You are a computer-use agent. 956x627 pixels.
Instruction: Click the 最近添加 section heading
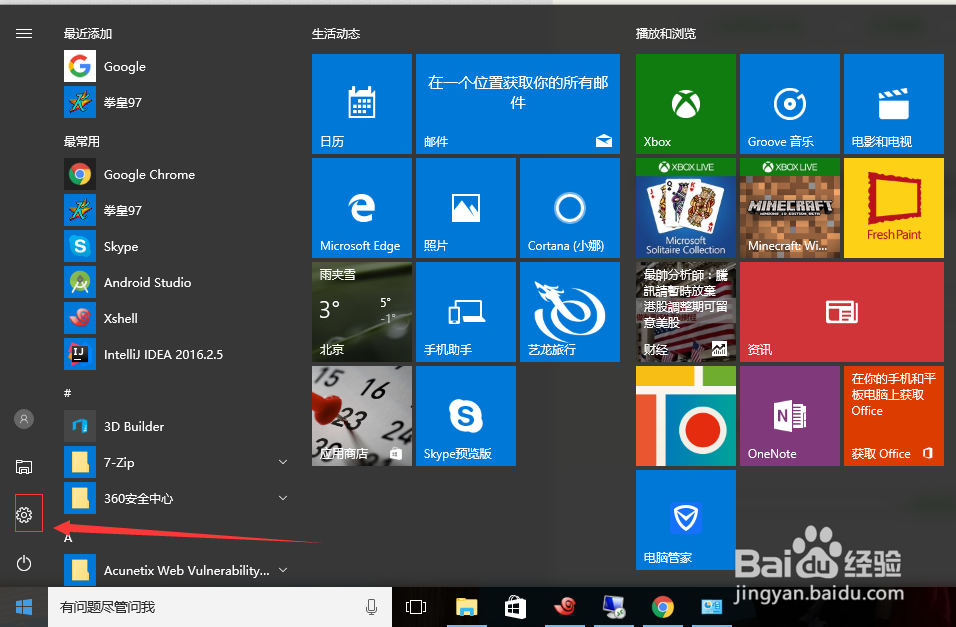(88, 34)
